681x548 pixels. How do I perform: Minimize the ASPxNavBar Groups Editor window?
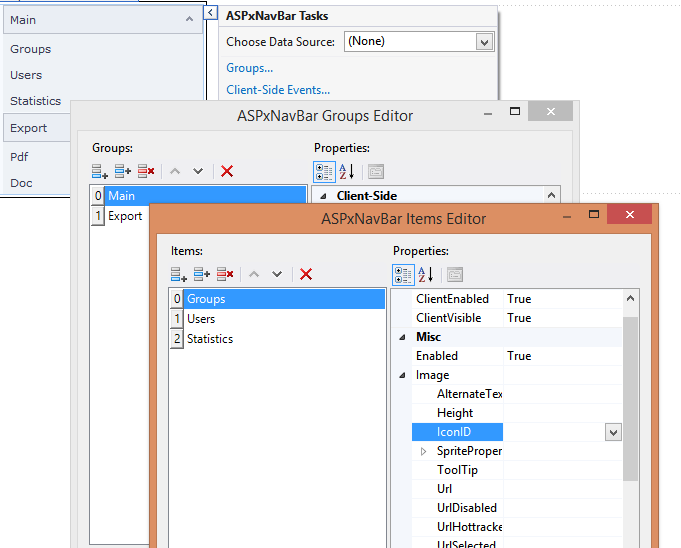tap(488, 113)
